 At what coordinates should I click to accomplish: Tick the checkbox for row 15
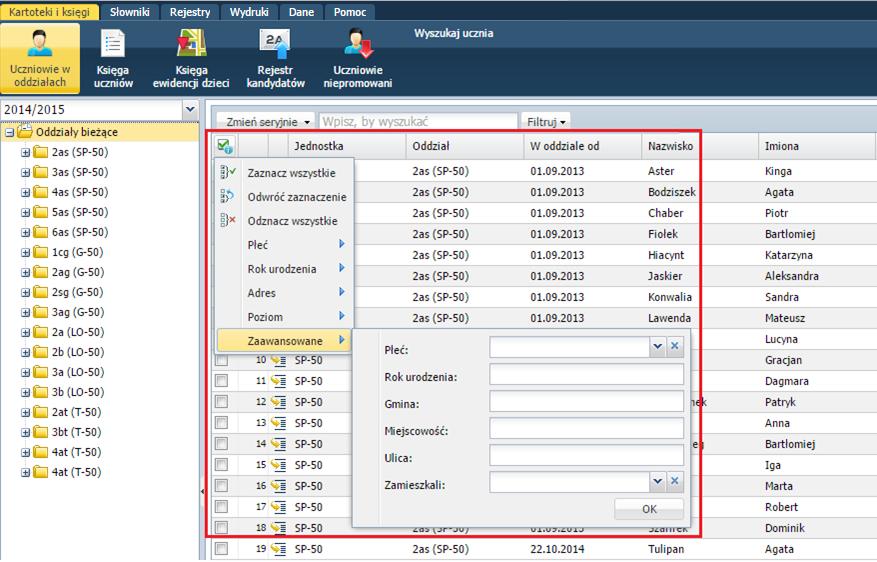tap(221, 465)
